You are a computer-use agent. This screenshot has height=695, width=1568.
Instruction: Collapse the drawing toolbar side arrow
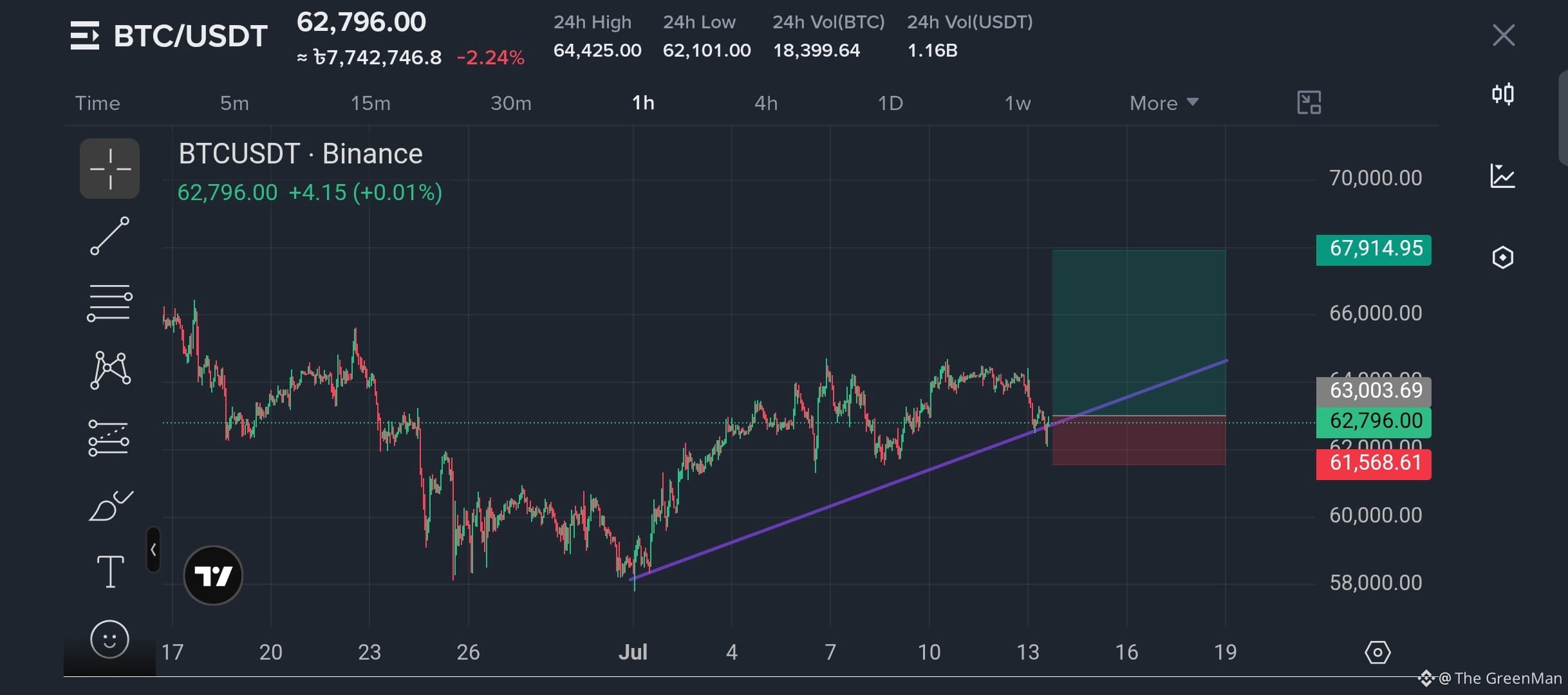tap(153, 550)
